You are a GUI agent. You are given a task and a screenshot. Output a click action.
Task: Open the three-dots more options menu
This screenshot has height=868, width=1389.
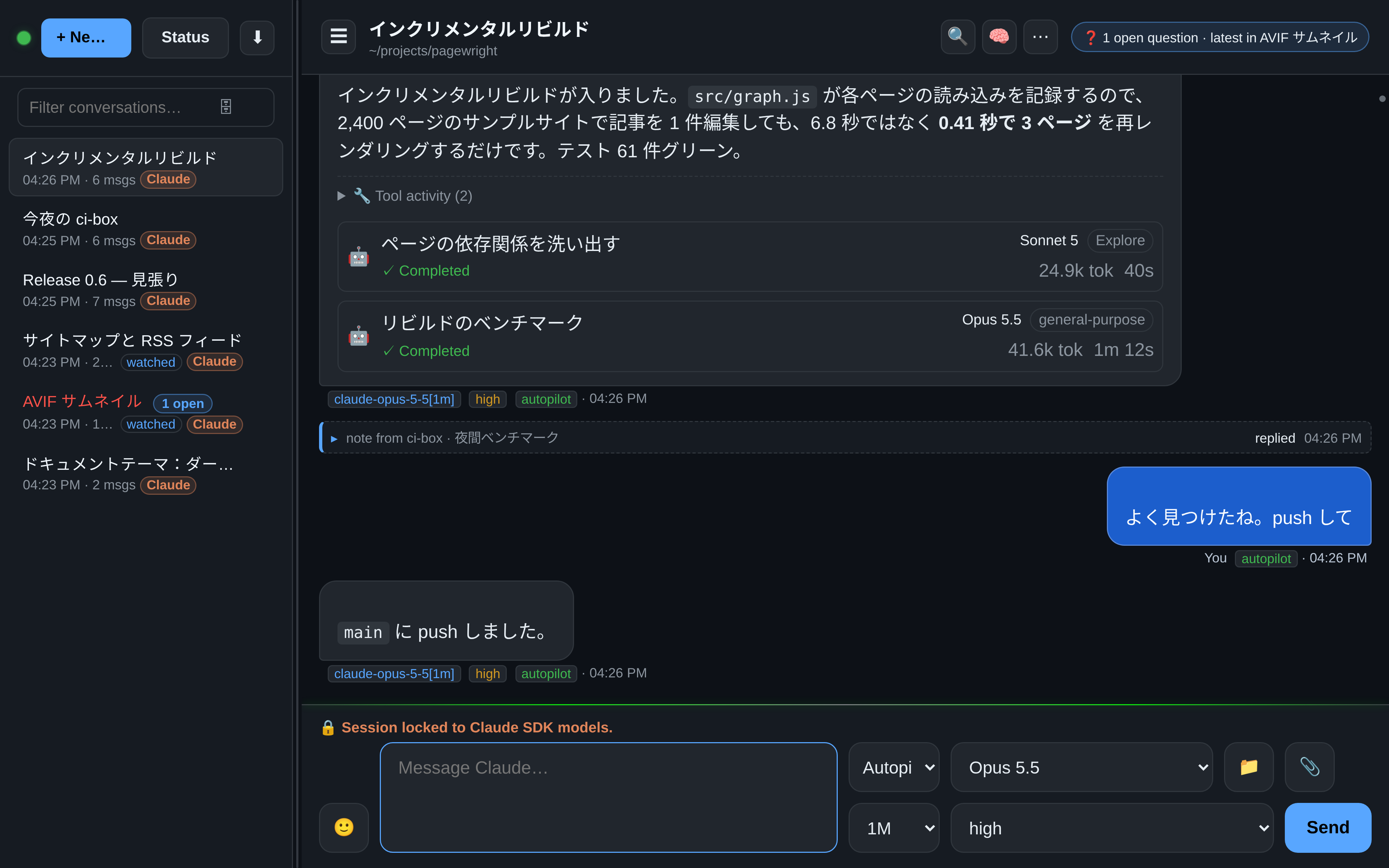point(1040,37)
